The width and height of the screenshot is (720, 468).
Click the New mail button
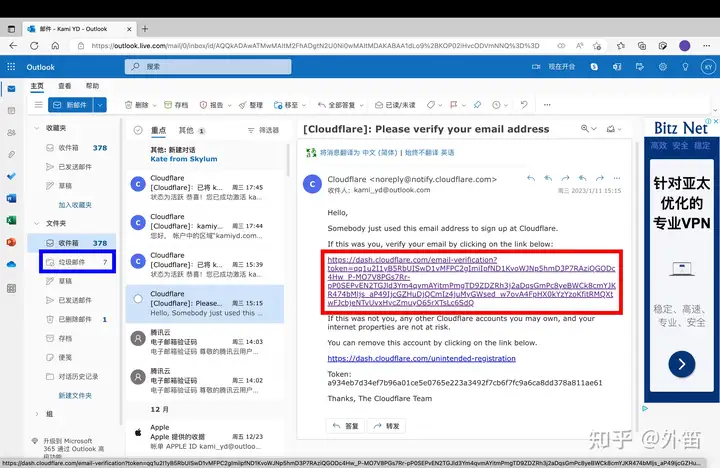(x=71, y=105)
